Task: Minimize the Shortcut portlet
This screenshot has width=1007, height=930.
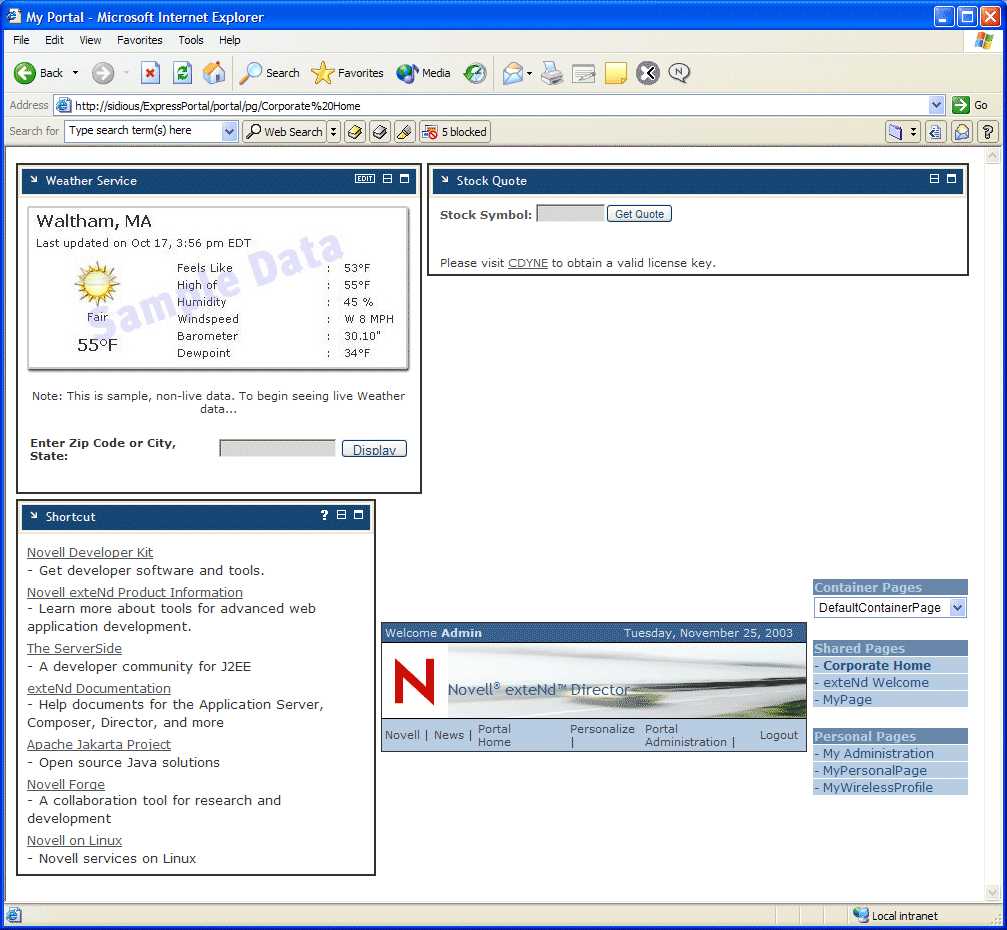Action: (x=342, y=514)
